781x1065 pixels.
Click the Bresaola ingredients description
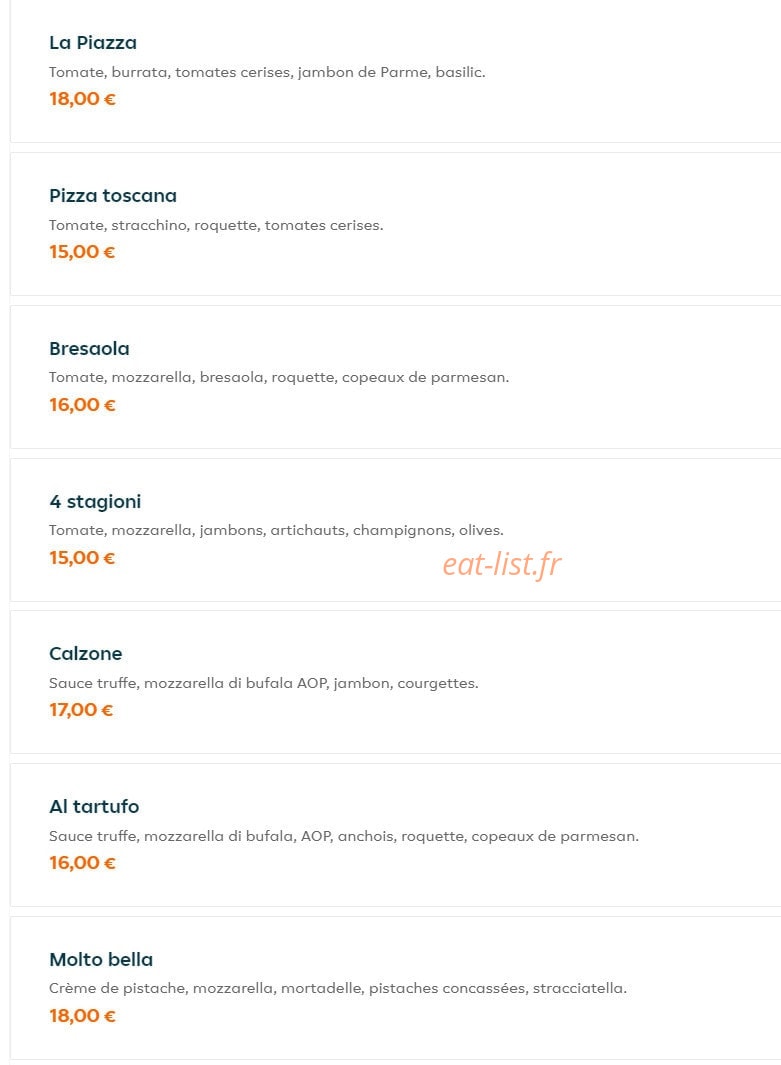(278, 378)
